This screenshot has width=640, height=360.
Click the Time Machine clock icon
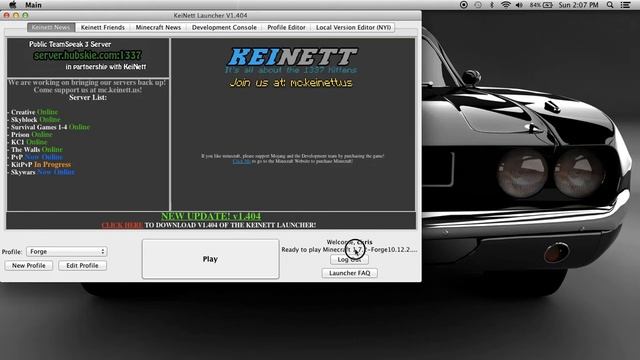[478, 5]
